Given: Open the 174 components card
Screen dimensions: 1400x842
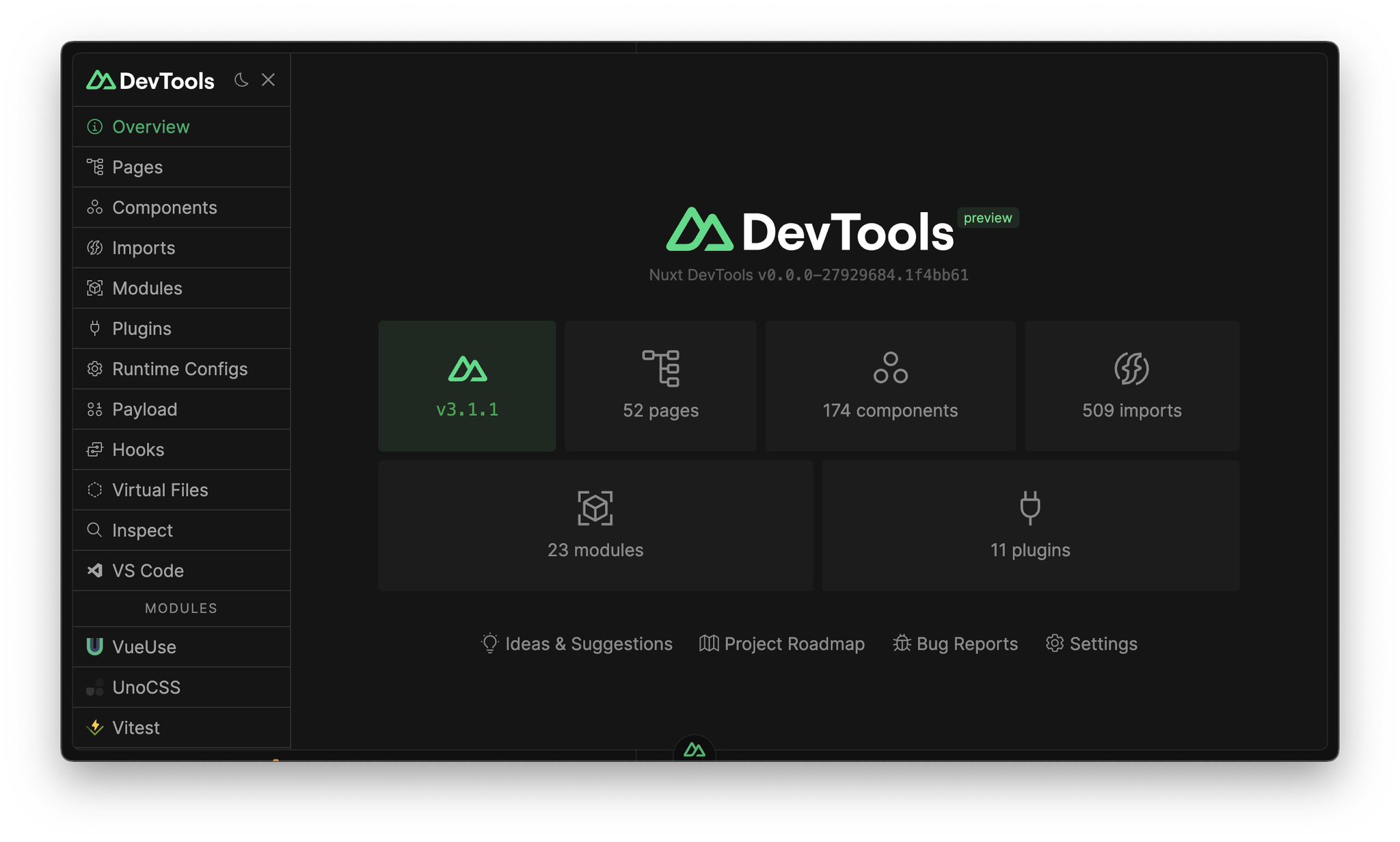Looking at the screenshot, I should [890, 386].
